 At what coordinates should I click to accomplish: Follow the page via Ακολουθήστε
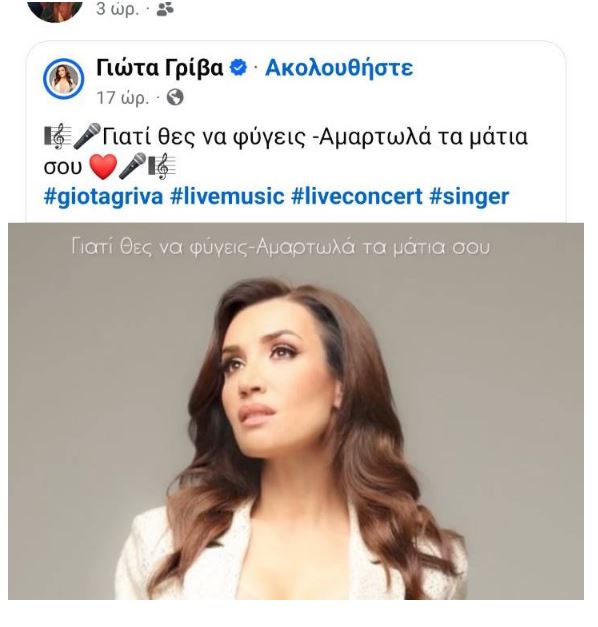coord(339,68)
